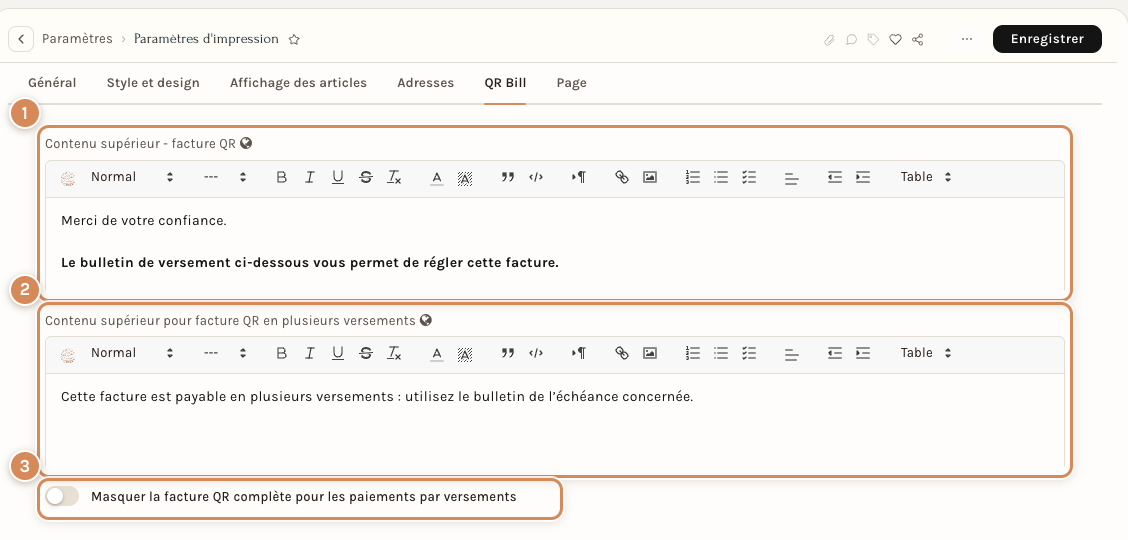Open the Affichage des articles tab
1128x540 pixels.
click(x=299, y=83)
